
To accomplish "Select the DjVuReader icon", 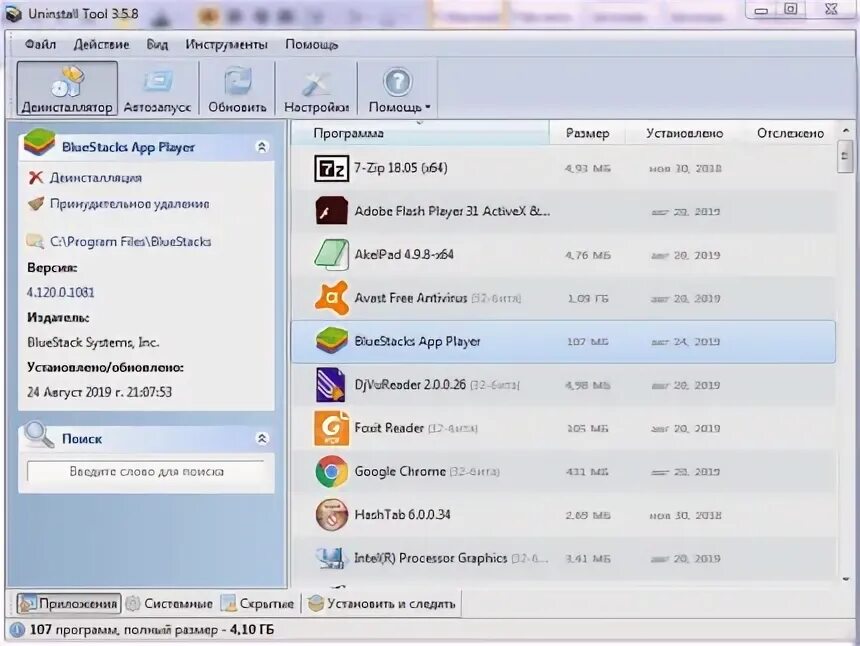I will click(x=331, y=384).
